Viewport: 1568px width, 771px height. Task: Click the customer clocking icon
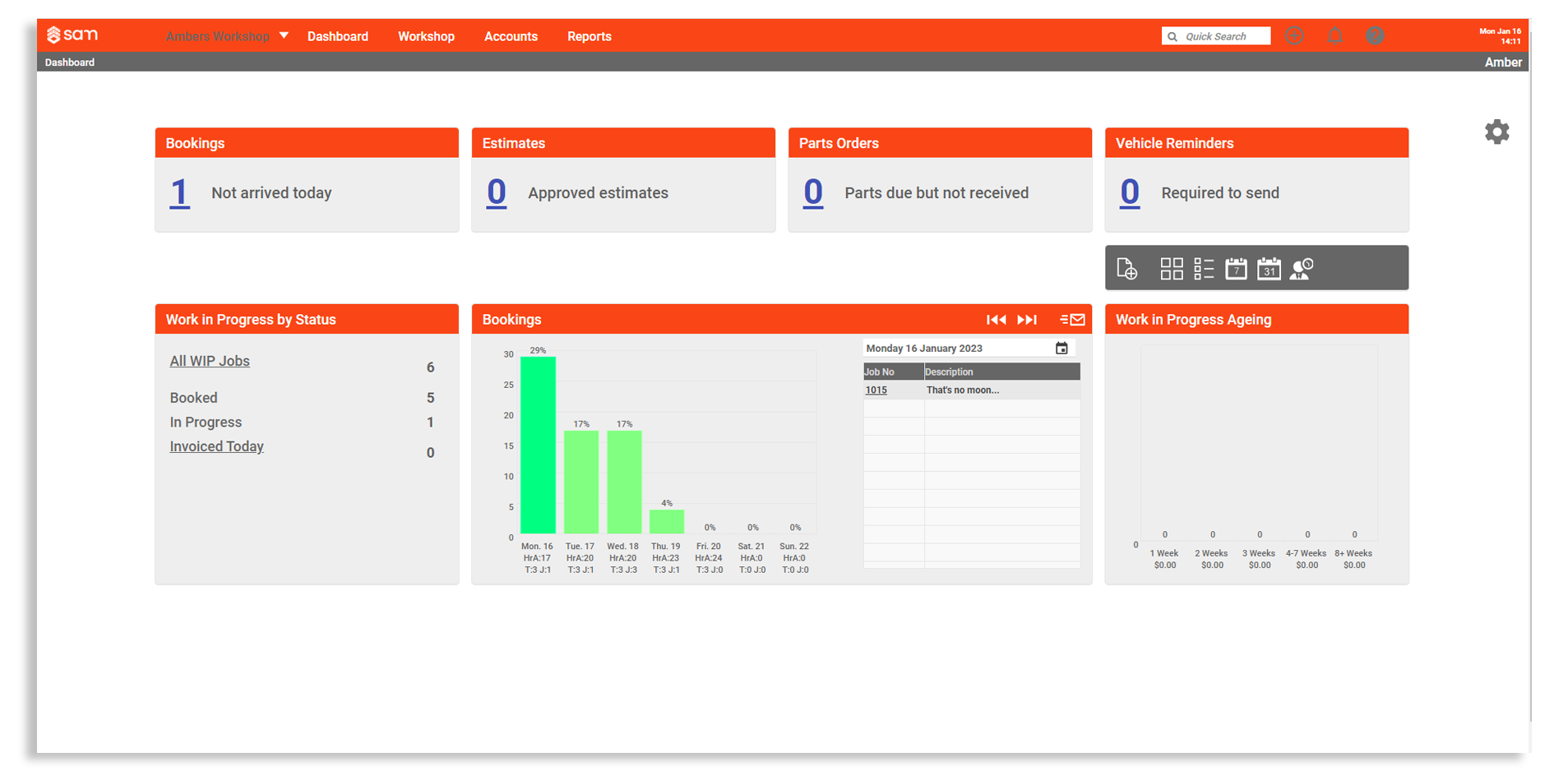click(x=1302, y=267)
